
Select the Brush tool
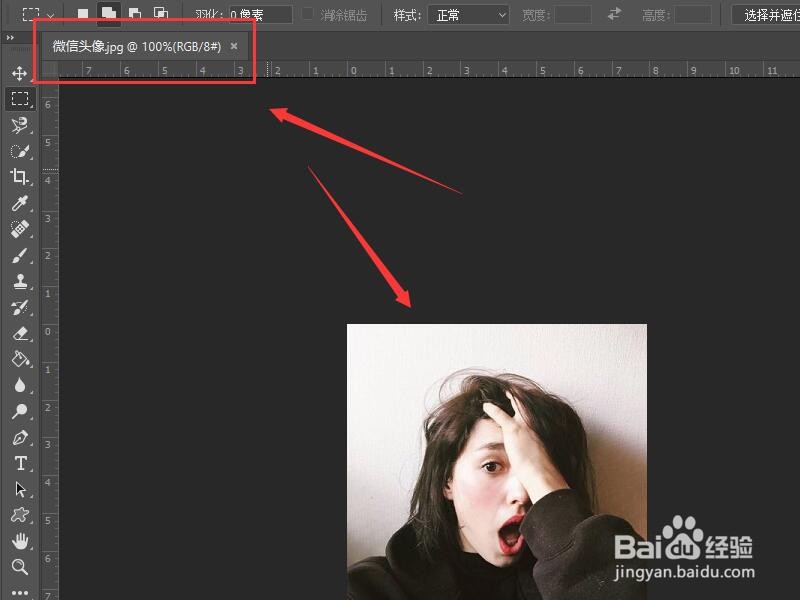coord(19,255)
